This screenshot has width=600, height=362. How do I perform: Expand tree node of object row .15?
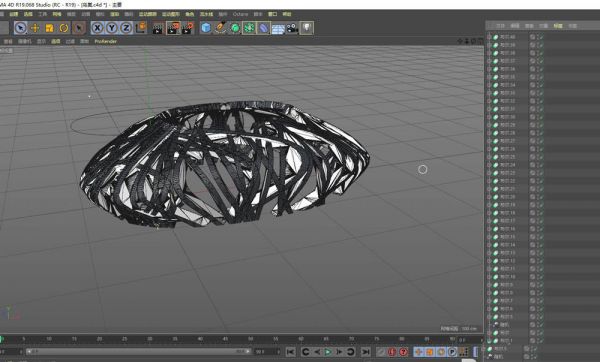click(489, 237)
